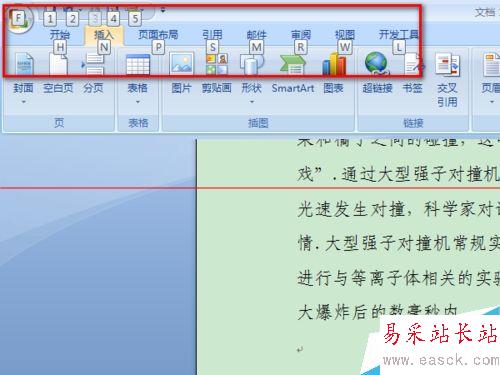The width and height of the screenshot is (500, 375).
Task: Click Quick Access Toolbar item labeled 2
Action: point(72,19)
